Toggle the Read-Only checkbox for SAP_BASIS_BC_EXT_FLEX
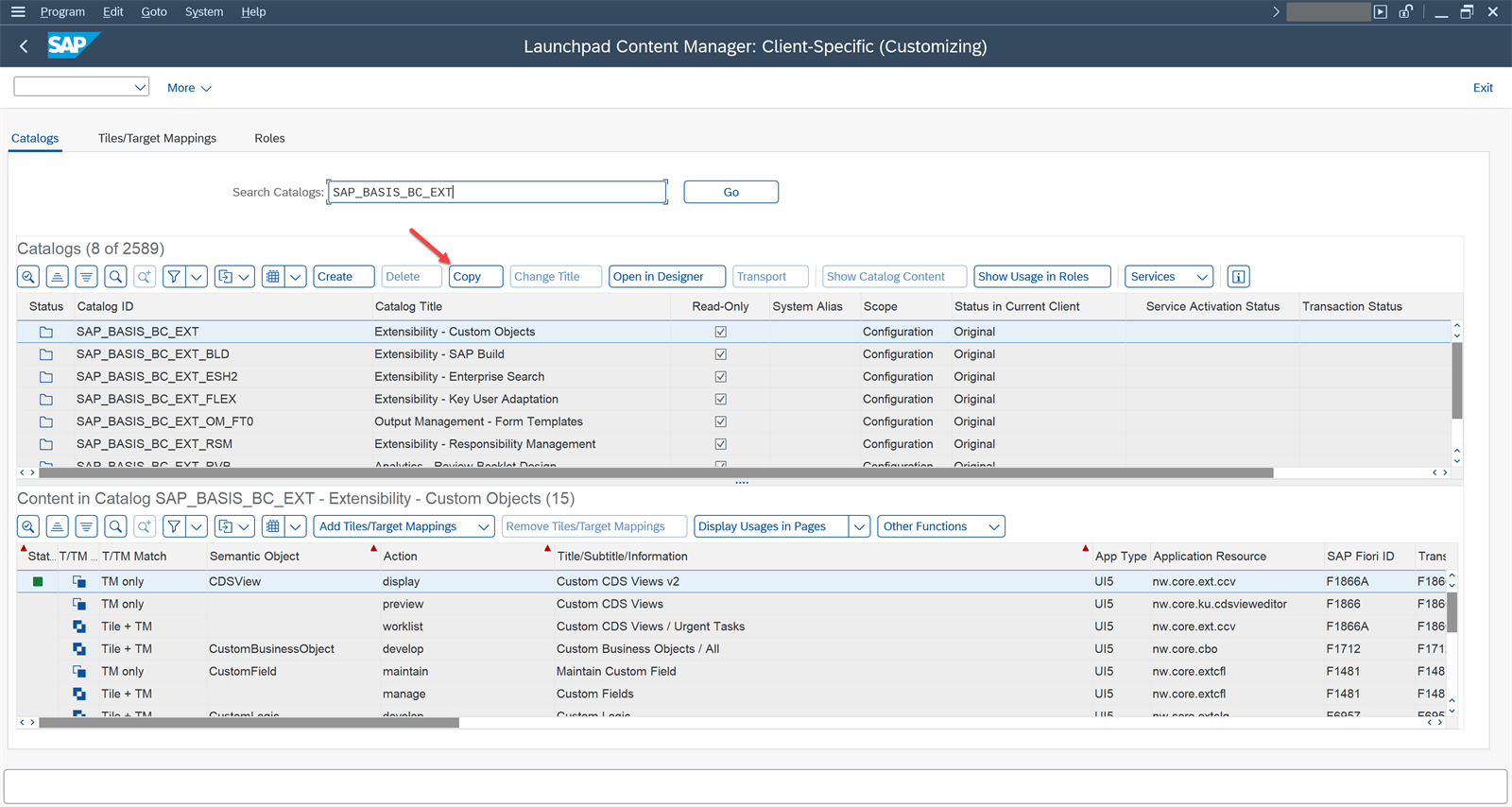The image size is (1512, 807). pyautogui.click(x=721, y=400)
